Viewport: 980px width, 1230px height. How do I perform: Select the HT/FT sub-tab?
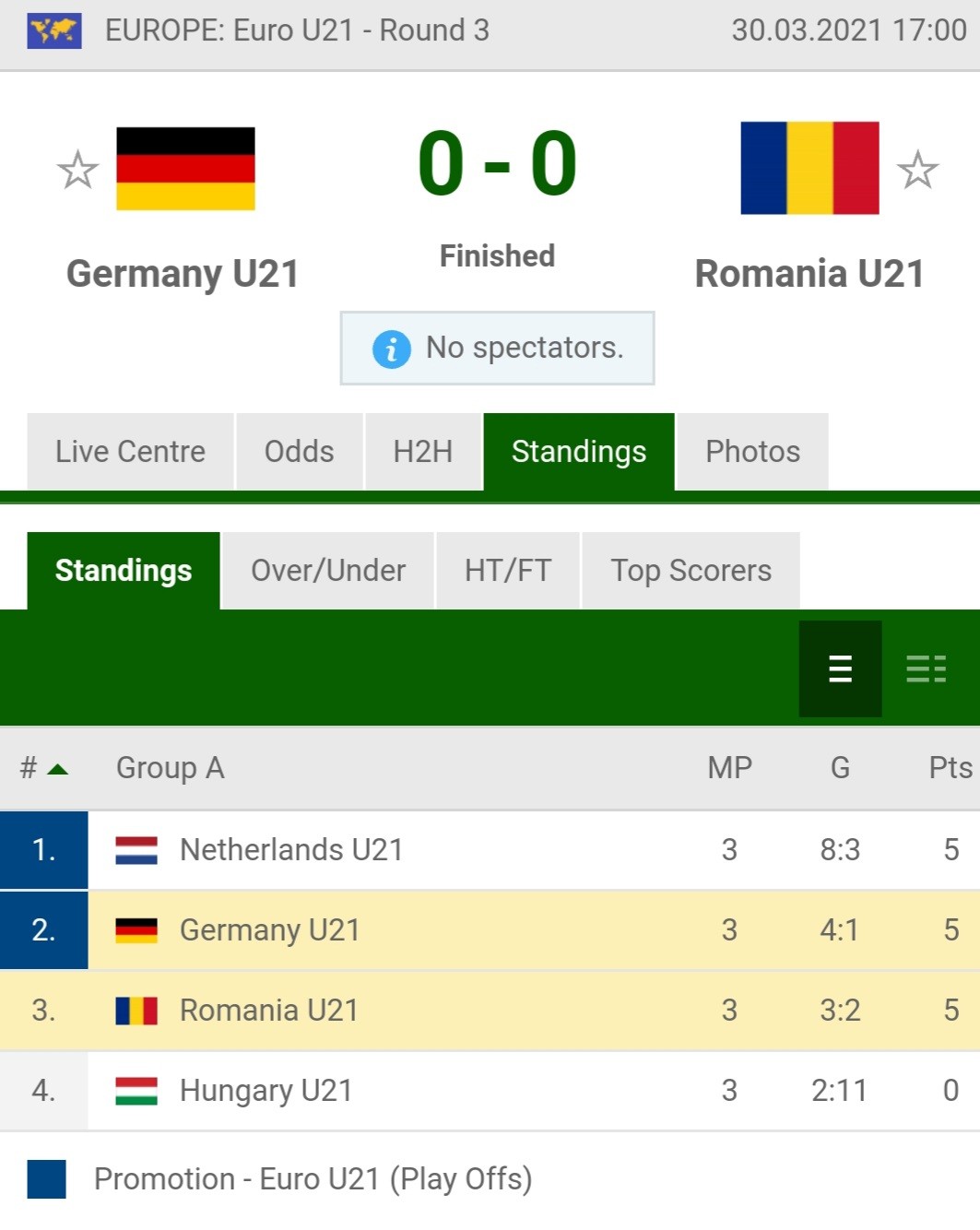click(x=508, y=571)
